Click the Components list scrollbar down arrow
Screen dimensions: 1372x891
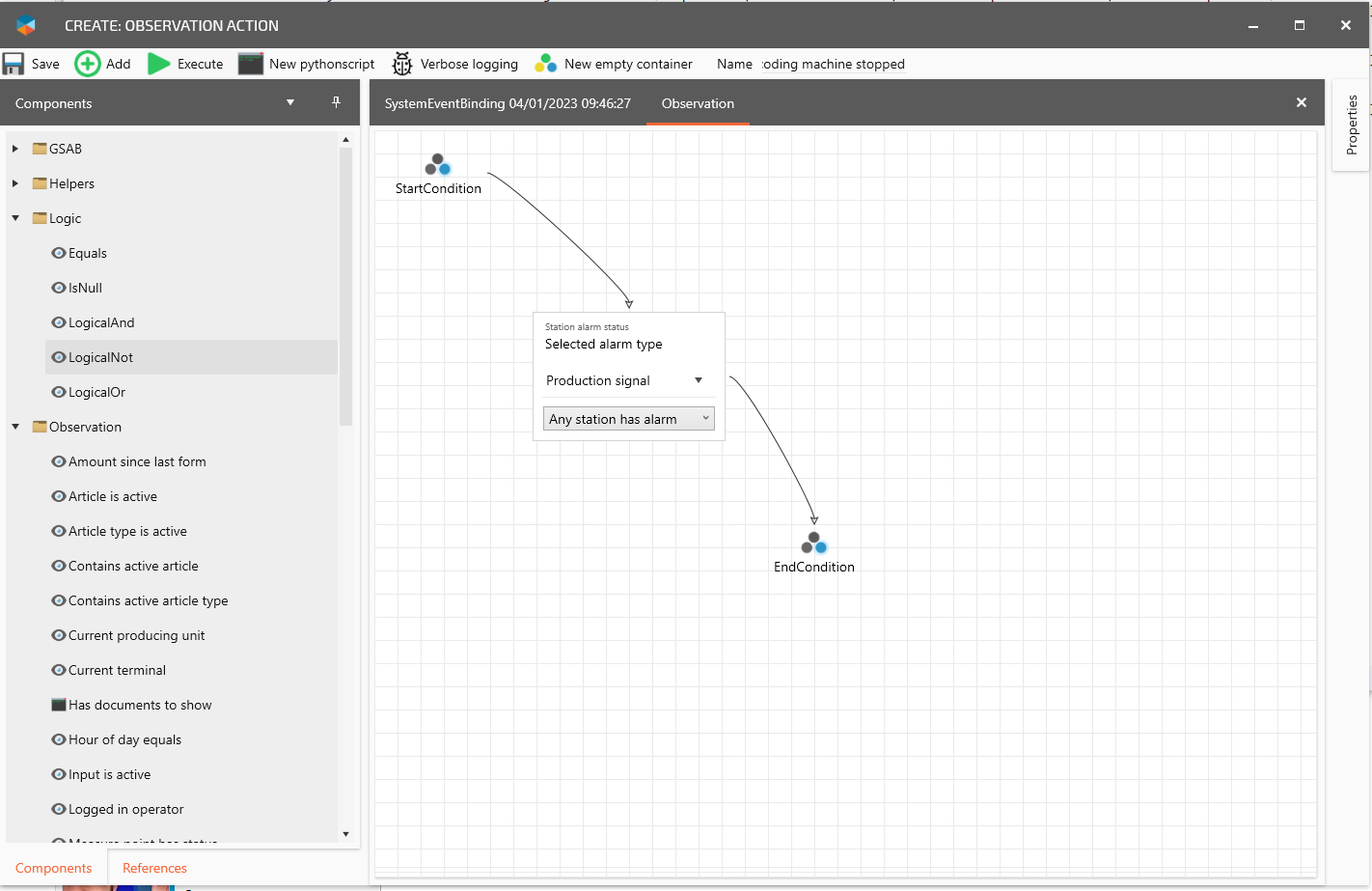pos(345,834)
